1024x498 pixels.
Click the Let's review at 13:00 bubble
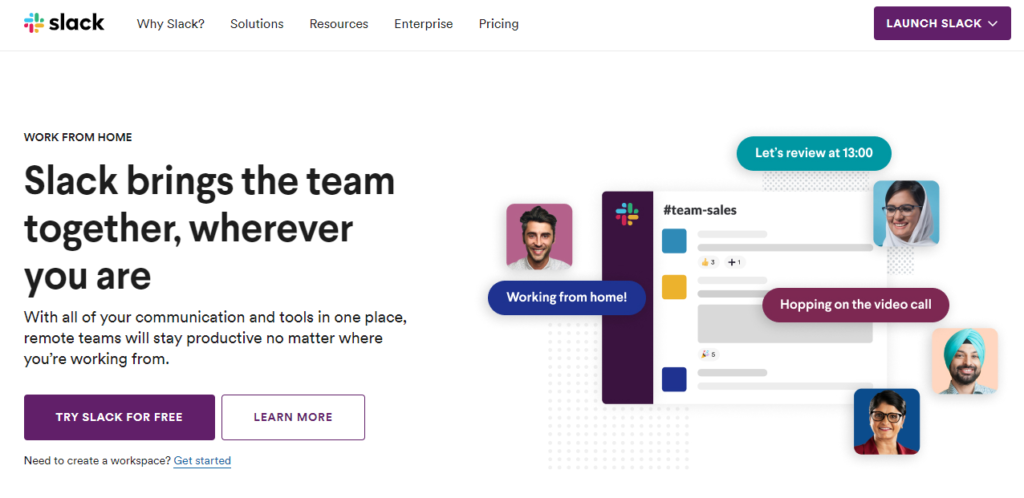pyautogui.click(x=814, y=153)
